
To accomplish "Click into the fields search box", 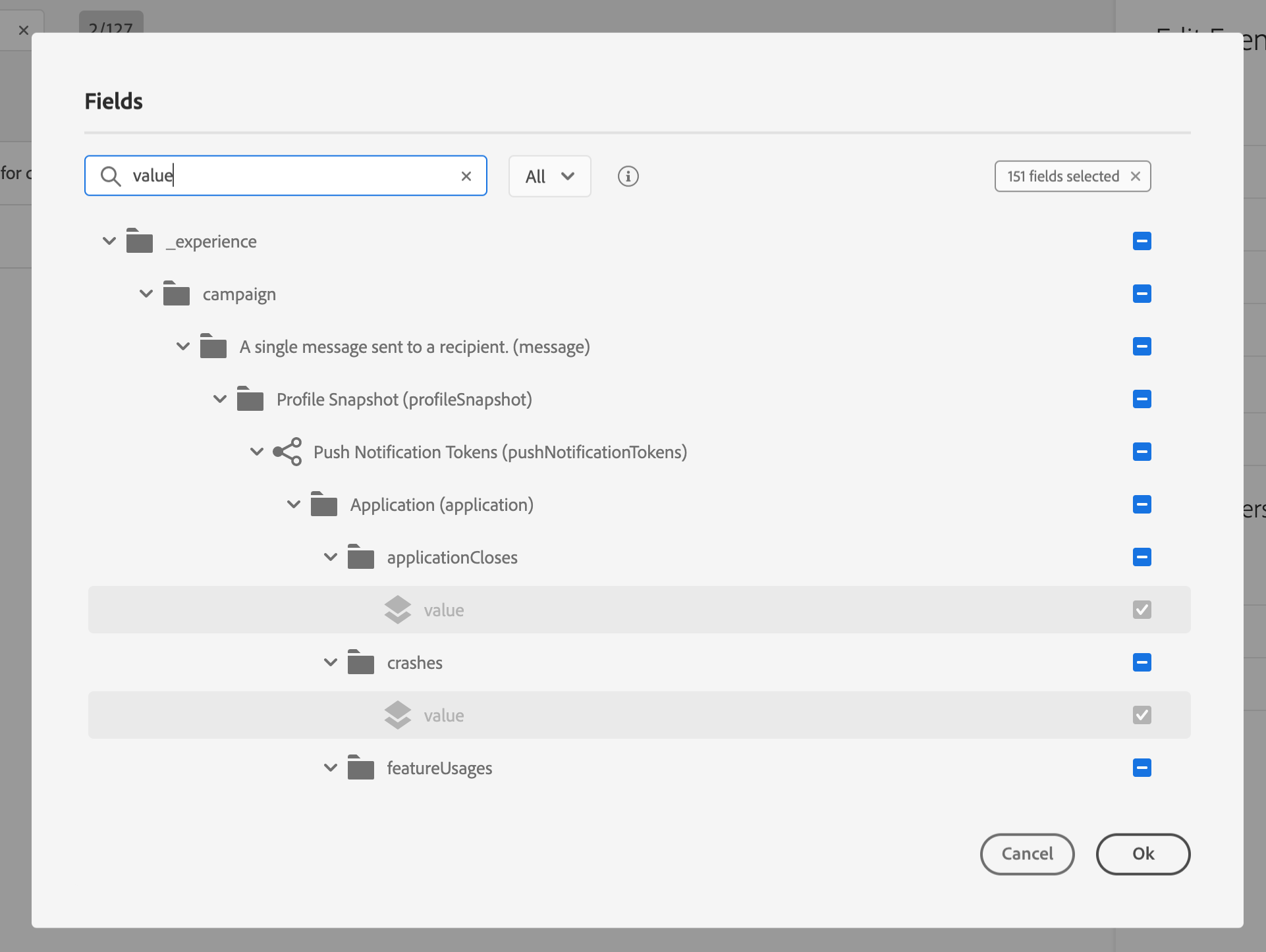I will [290, 176].
